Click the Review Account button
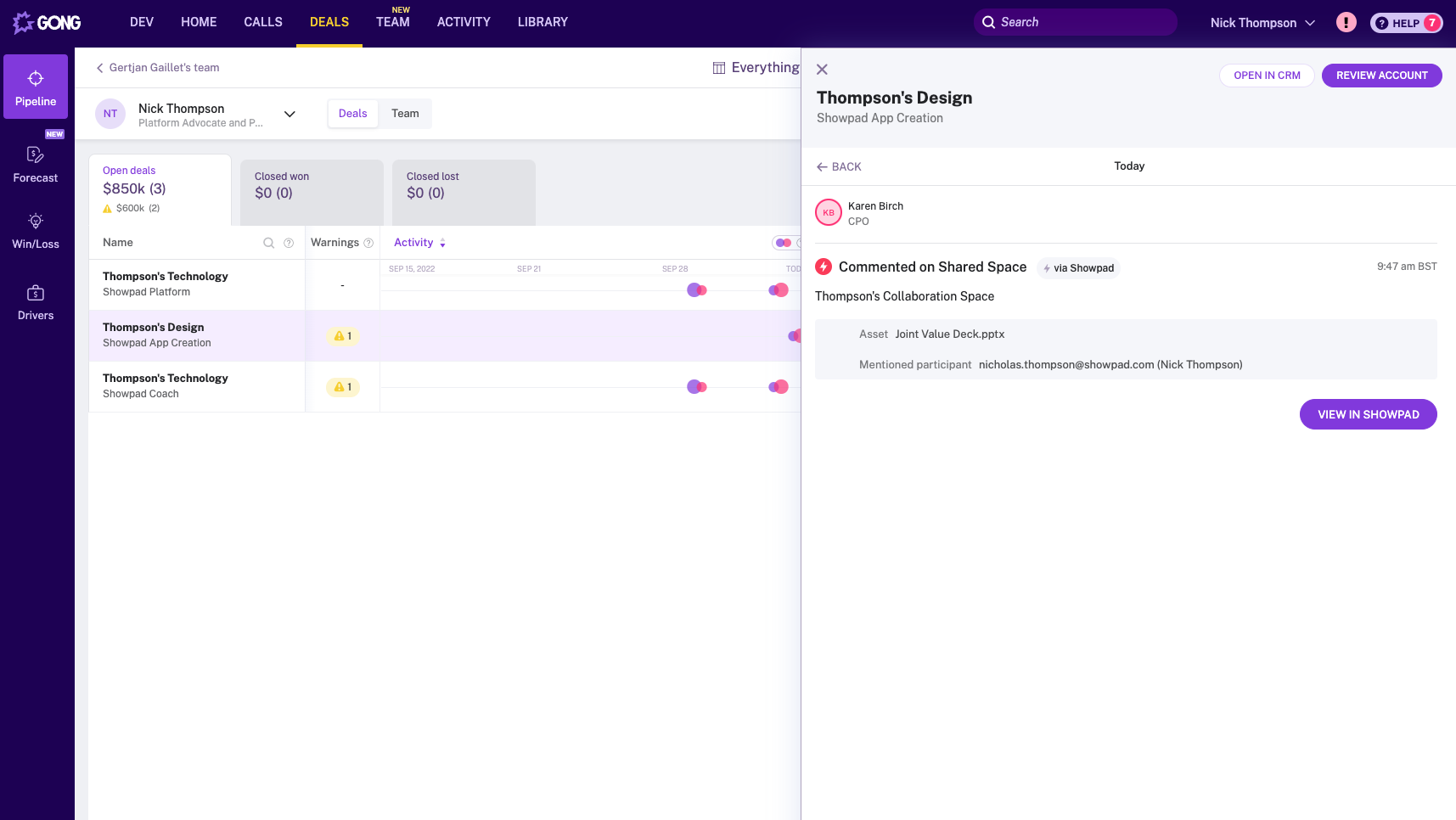 (1381, 76)
